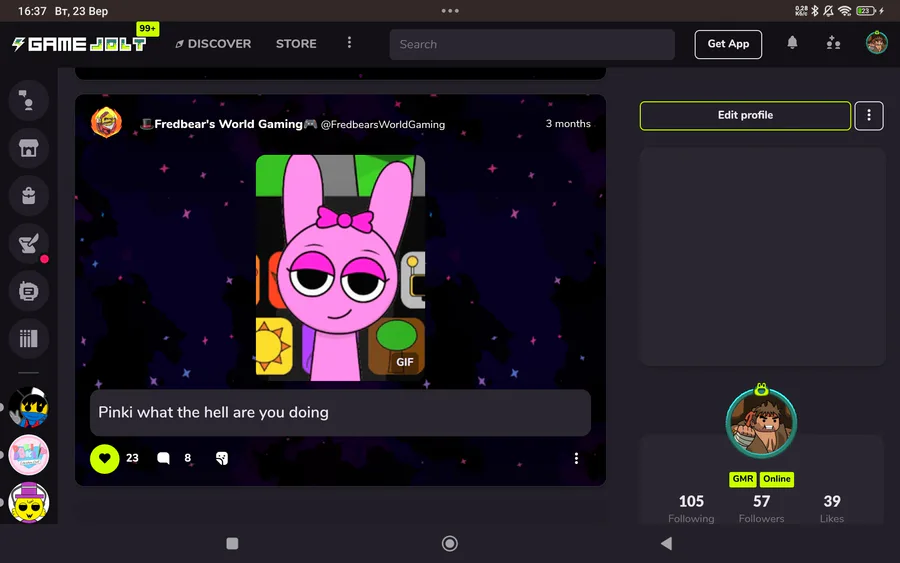Image resolution: width=900 pixels, height=563 pixels.
Task: Open the black-haired character community in sidebar
Action: 28,407
